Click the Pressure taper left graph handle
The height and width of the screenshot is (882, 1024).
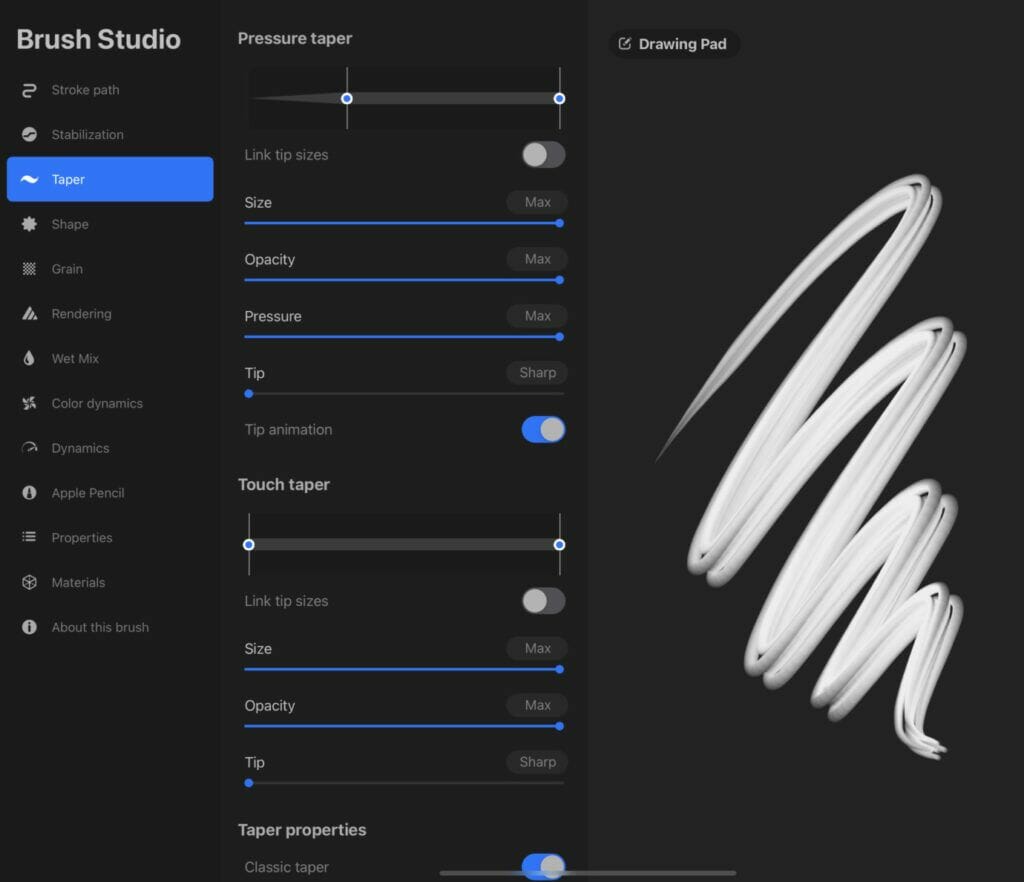click(x=347, y=99)
